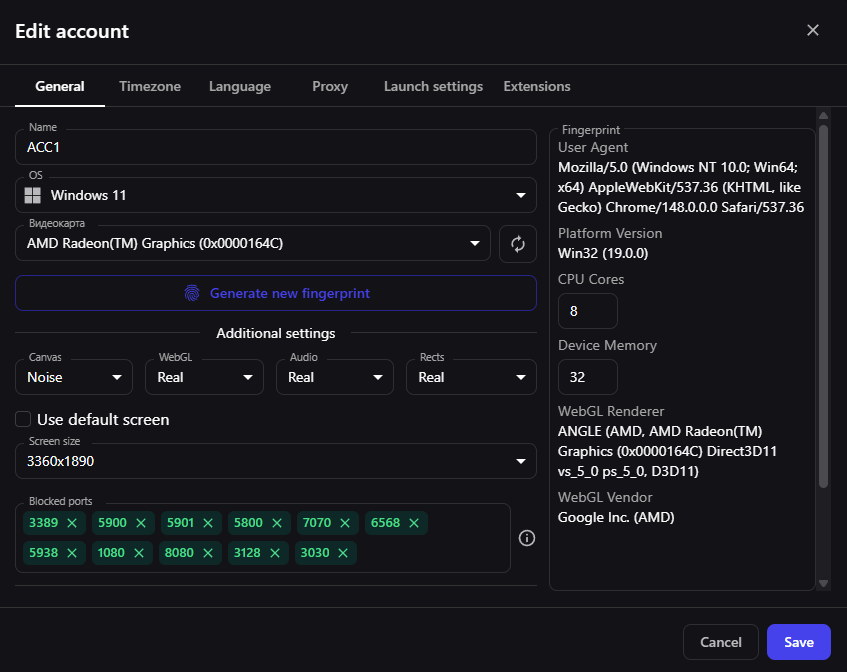
Task: Click the Name field with ACC1
Action: pyautogui.click(x=275, y=147)
